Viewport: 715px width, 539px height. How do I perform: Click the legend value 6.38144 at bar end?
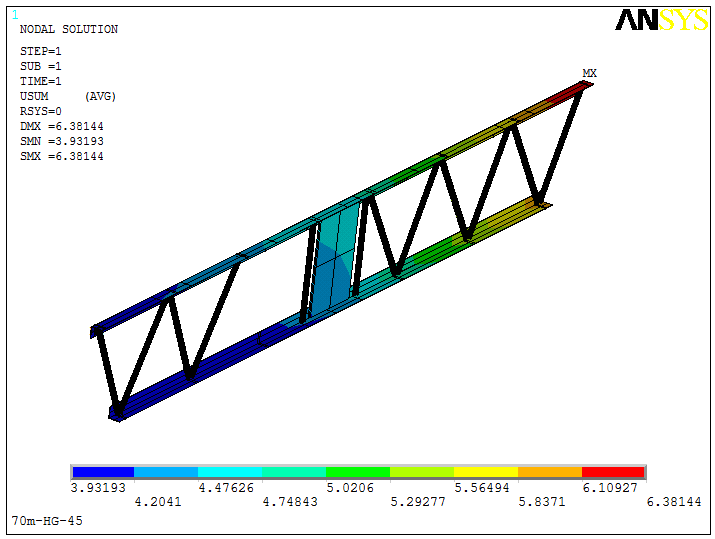(x=674, y=502)
